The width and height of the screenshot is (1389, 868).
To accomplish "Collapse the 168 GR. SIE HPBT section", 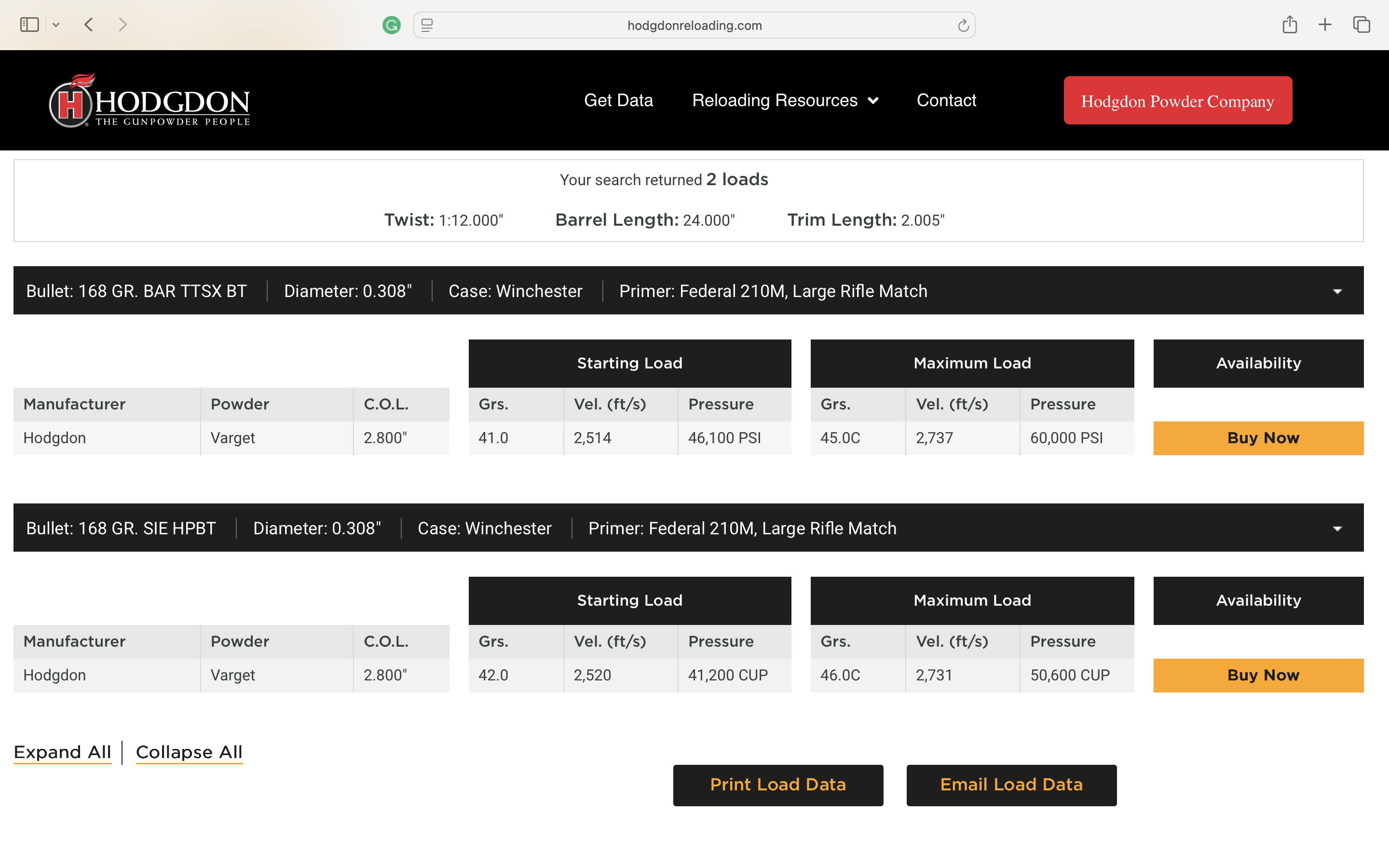I will click(1337, 528).
